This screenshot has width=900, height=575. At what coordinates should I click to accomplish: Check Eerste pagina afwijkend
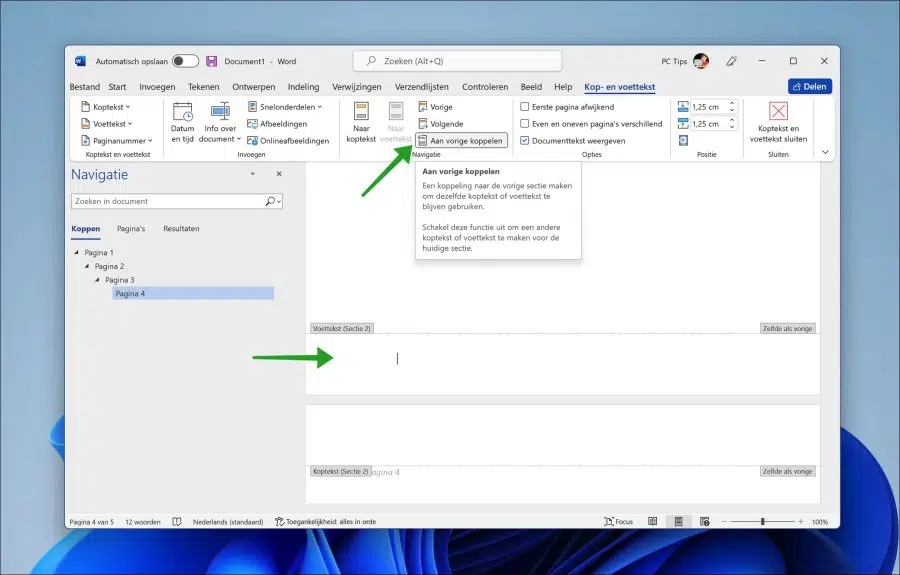[x=525, y=107]
